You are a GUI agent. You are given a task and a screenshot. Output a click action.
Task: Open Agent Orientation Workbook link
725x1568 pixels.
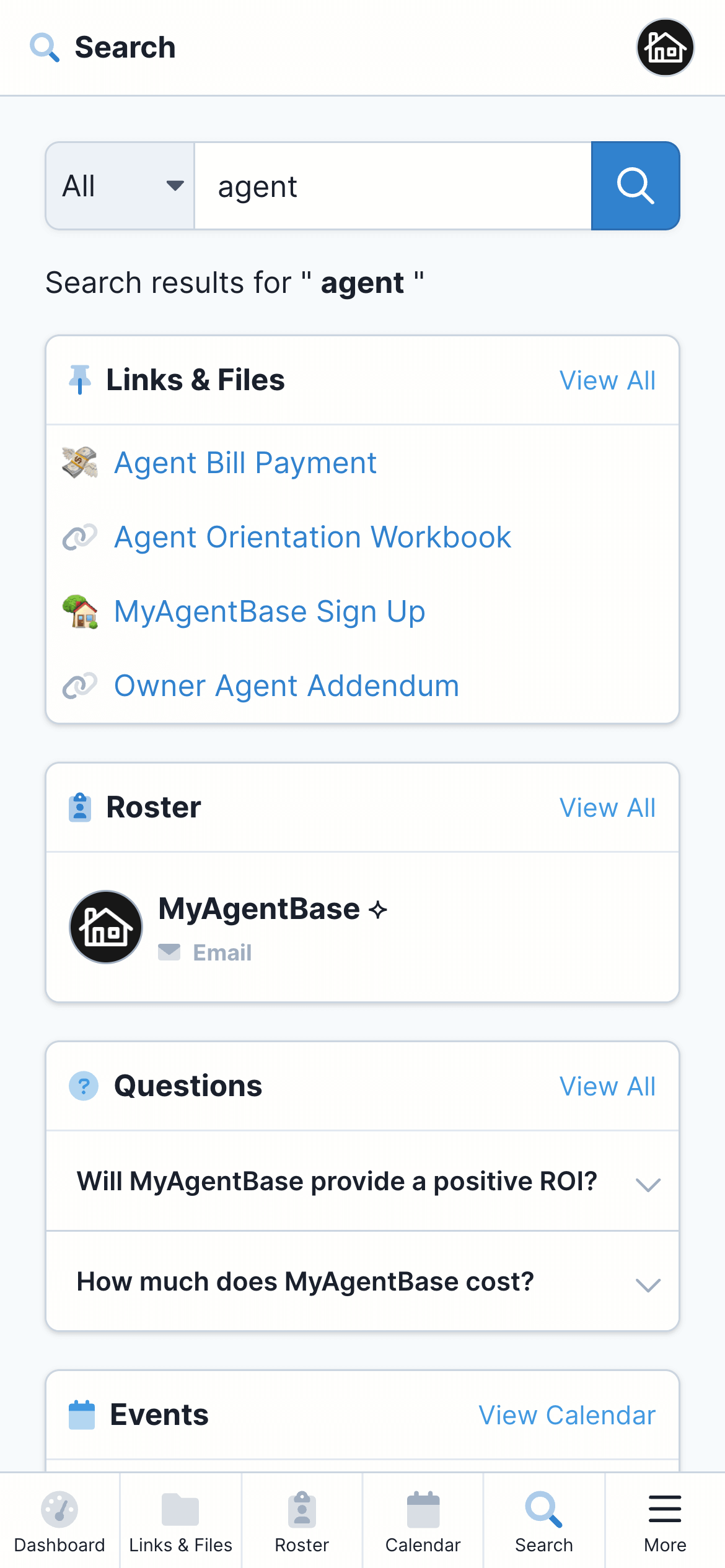coord(313,537)
